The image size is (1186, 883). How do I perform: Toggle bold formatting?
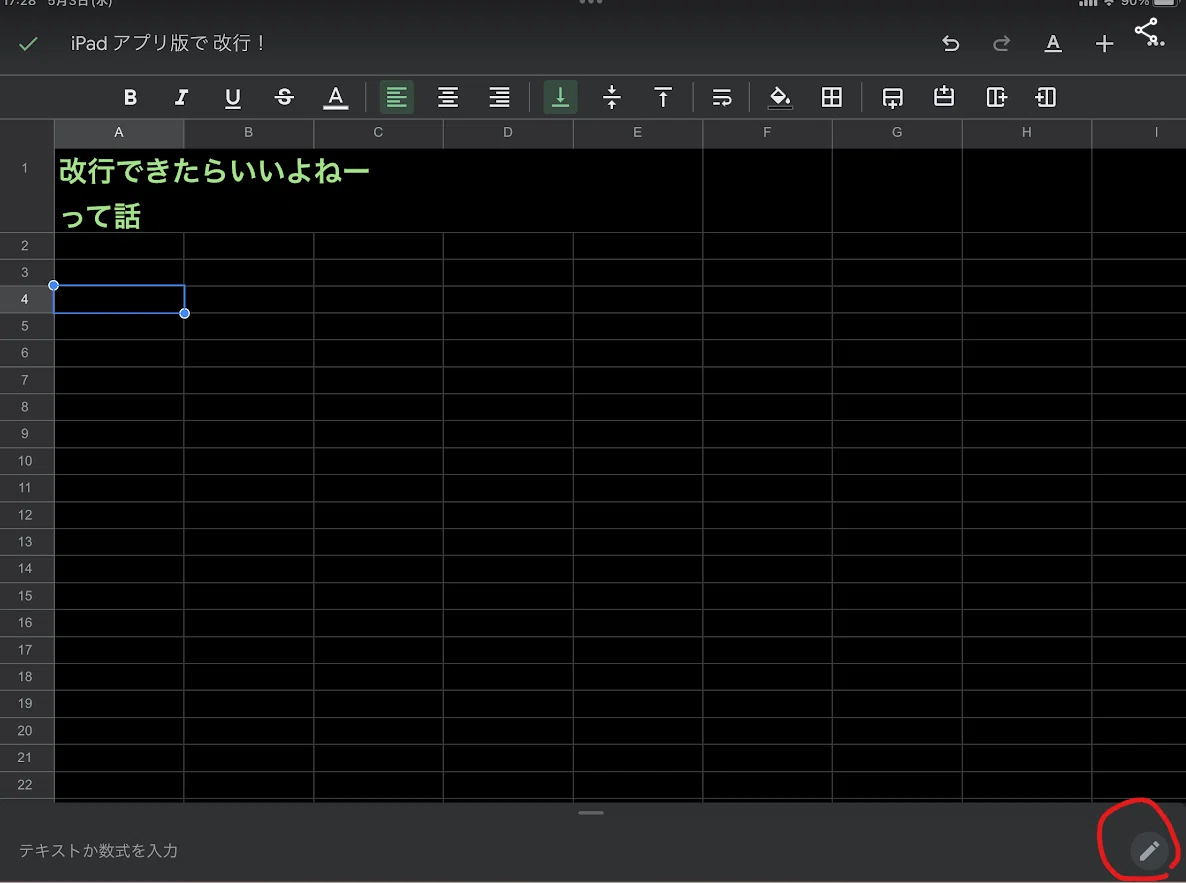tap(130, 97)
